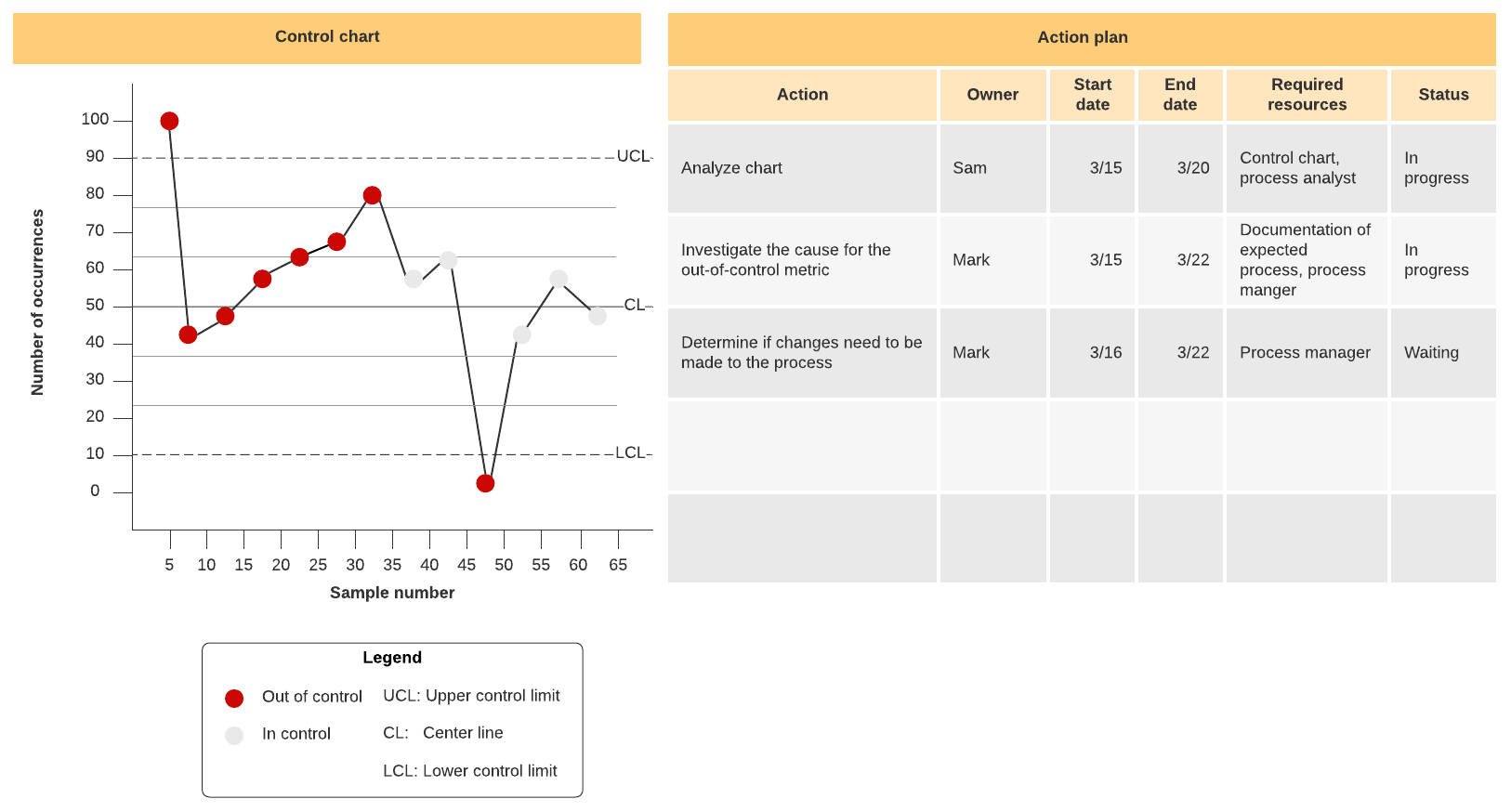Screen dimensions: 1511x812
Task: Click the Status column header
Action: 1443,95
